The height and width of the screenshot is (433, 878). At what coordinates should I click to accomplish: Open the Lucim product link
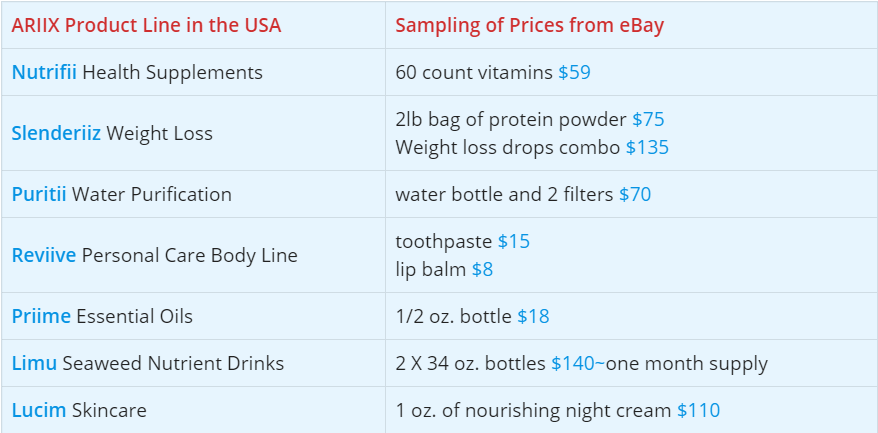(39, 411)
